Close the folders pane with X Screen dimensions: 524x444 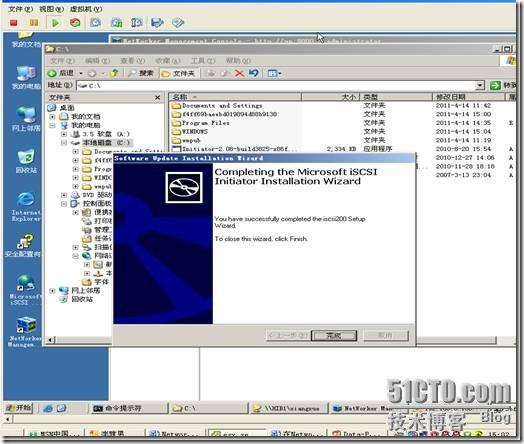[x=158, y=98]
